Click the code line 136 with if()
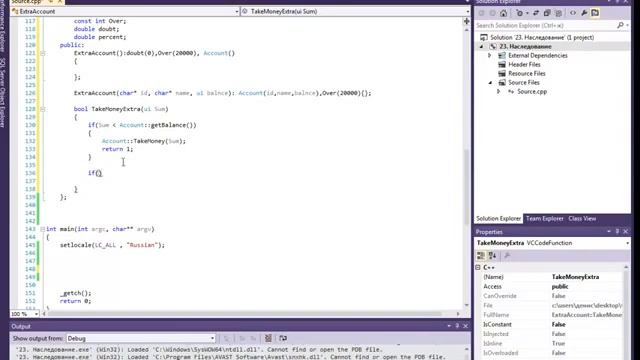Screen dimensions: 640x360 click(95, 173)
